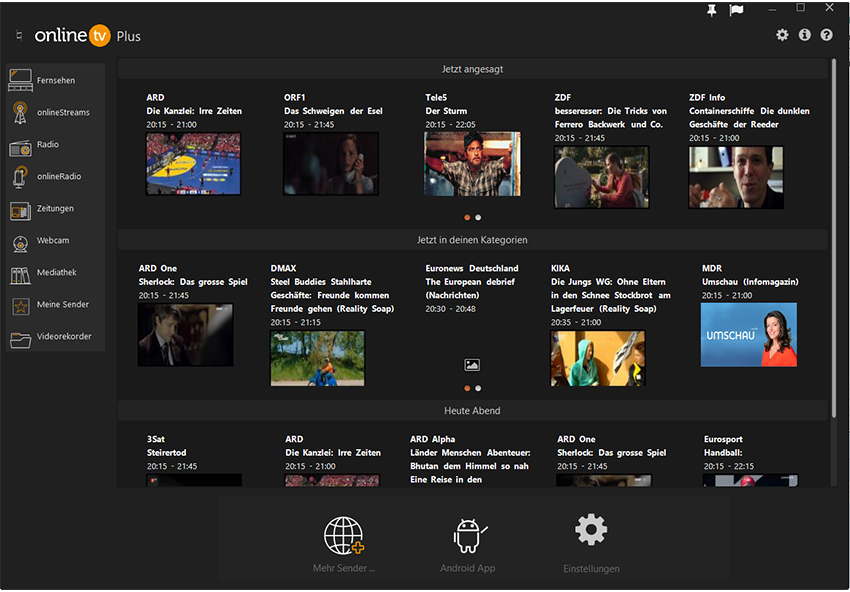The image size is (850, 592).
Task: Switch to Mediathek menu label
Action: click(56, 272)
